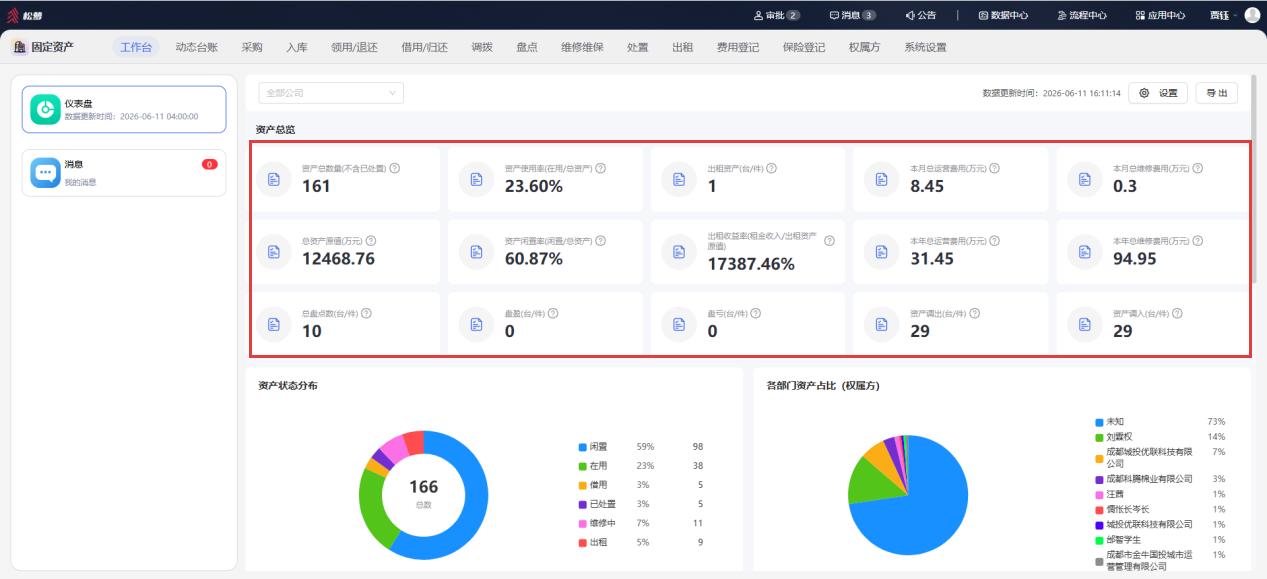Toggle 刘霞权 legend entry in department chart

tap(1118, 437)
